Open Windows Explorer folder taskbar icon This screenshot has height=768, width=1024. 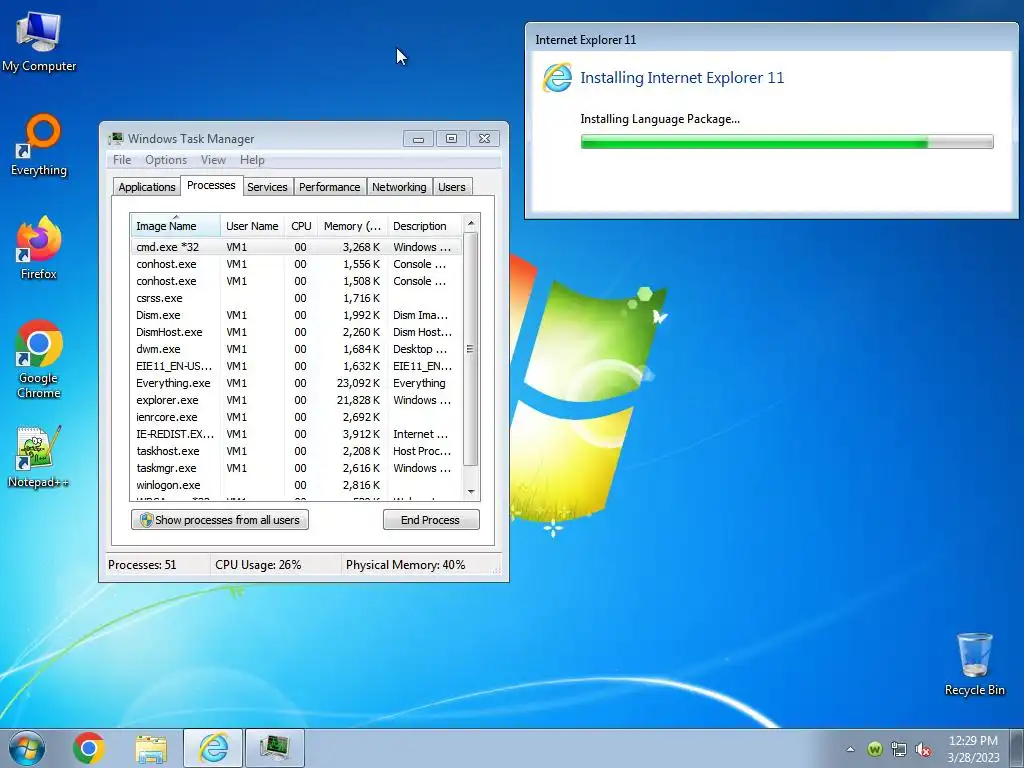coord(151,748)
